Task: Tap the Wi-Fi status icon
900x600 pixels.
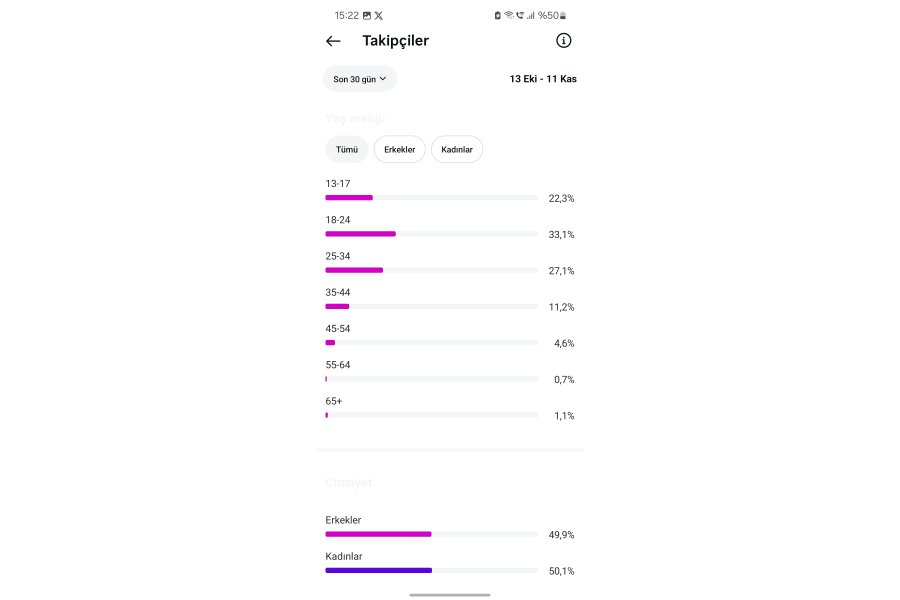Action: point(509,16)
